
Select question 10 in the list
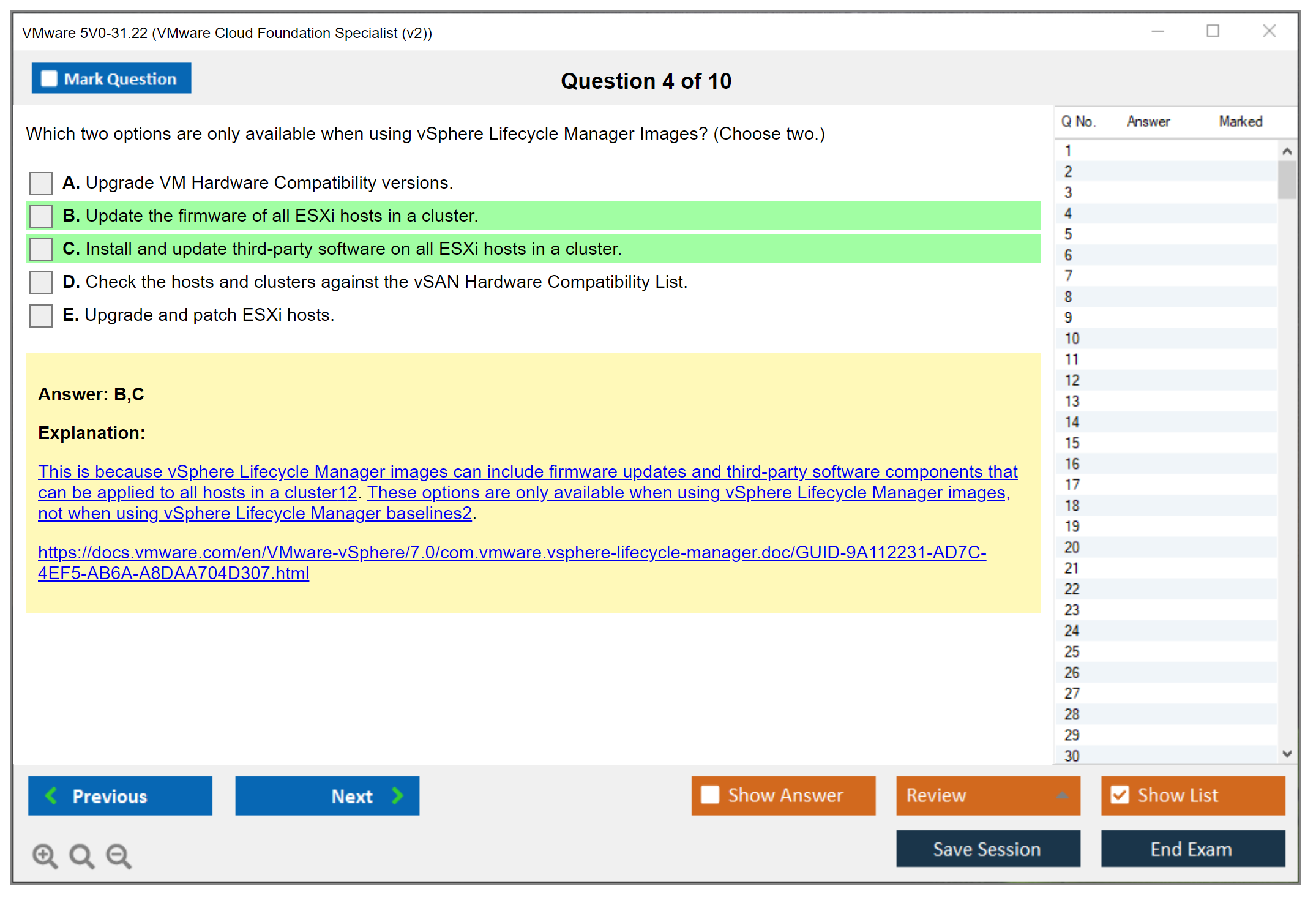pyautogui.click(x=1072, y=339)
